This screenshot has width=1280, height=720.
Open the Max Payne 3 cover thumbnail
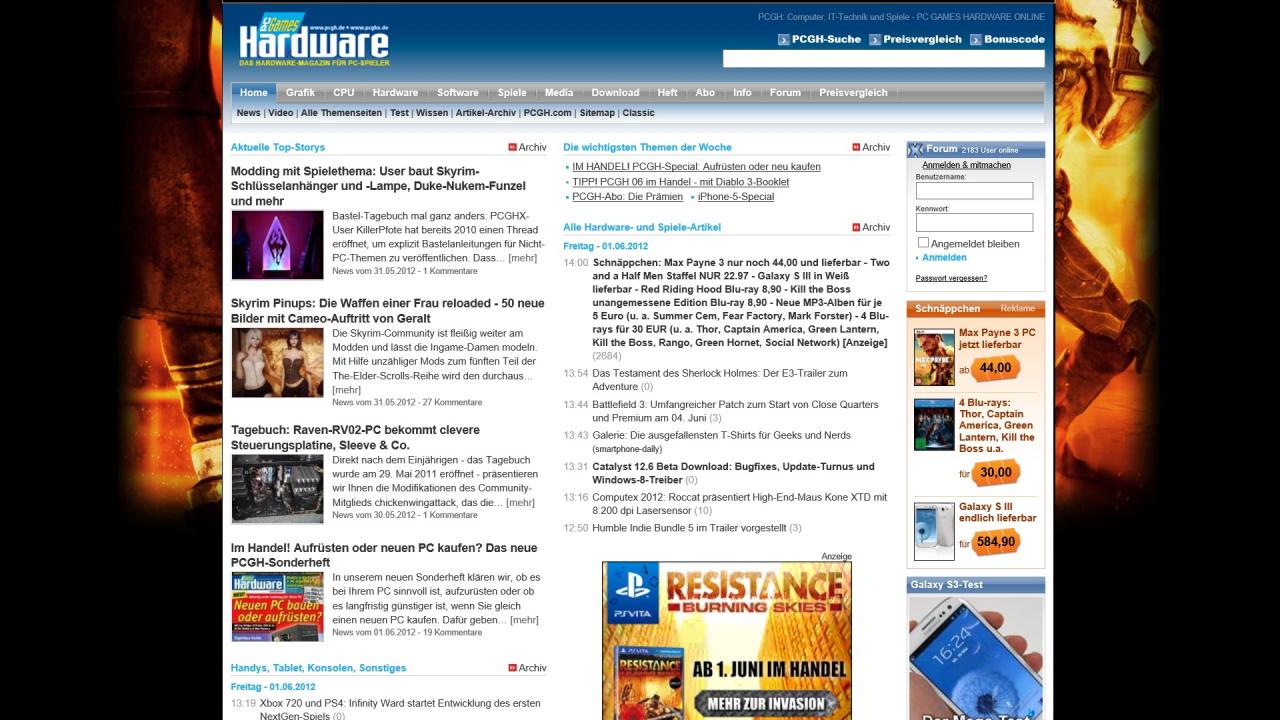(934, 357)
